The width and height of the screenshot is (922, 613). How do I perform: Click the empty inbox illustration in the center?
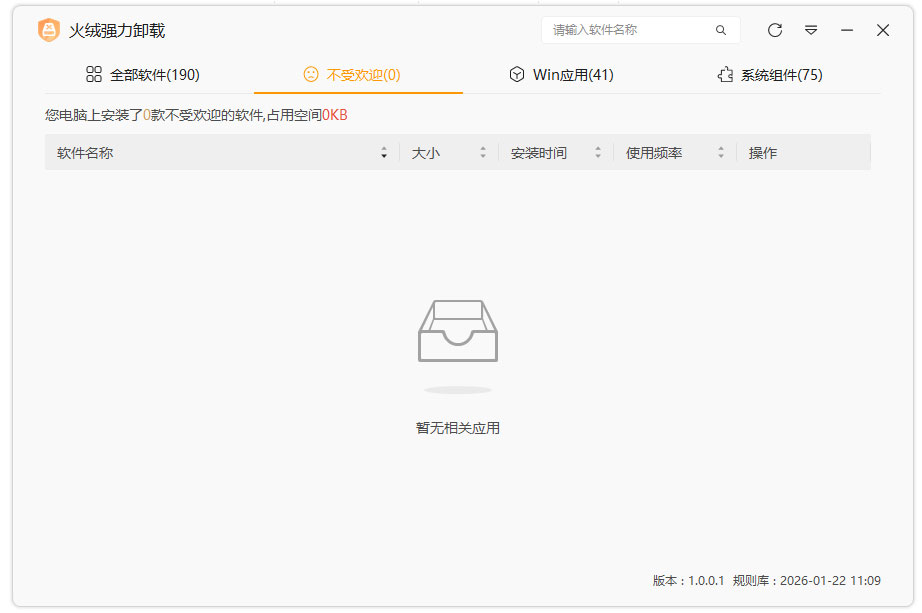[458, 330]
